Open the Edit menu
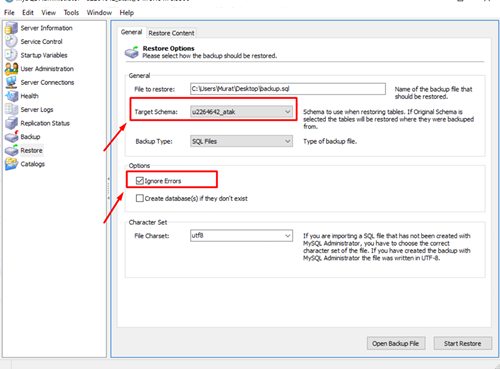500x369 pixels. tap(28, 13)
